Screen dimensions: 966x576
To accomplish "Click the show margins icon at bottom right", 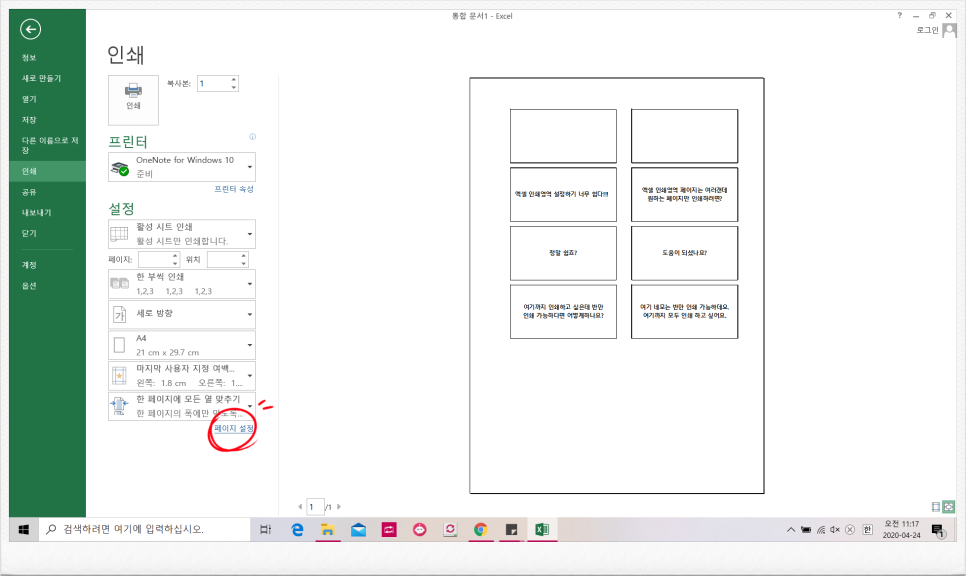I will tap(936, 506).
